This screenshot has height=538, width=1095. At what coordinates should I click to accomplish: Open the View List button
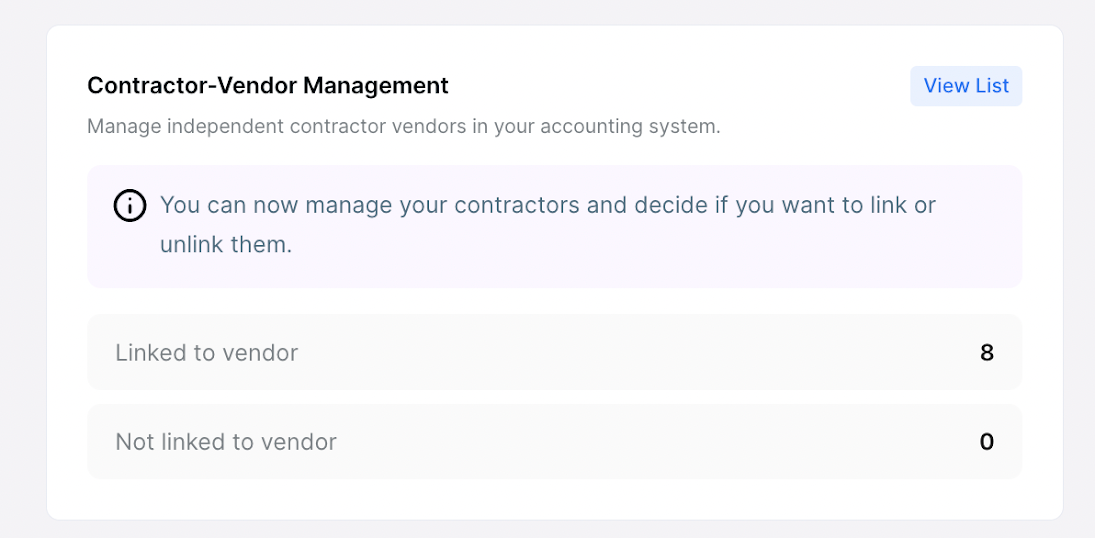click(x=966, y=86)
